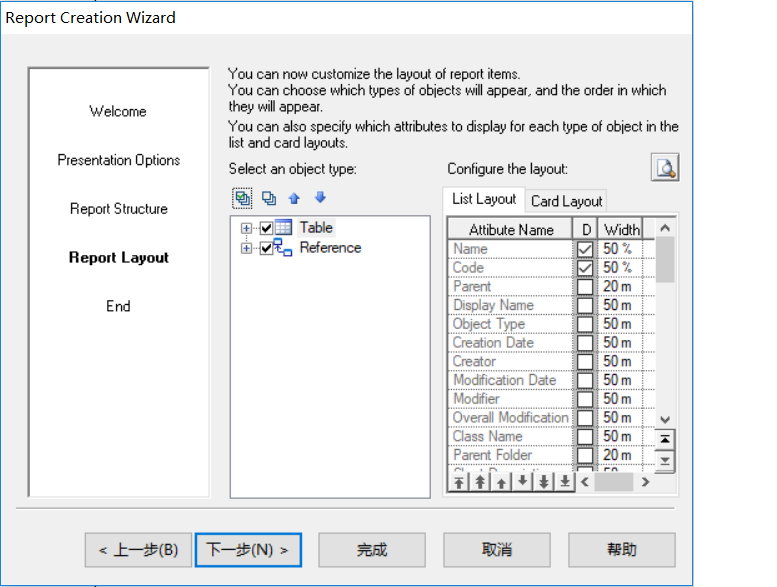Image resolution: width=777 pixels, height=587 pixels.
Task: Click the D column header
Action: pos(586,230)
